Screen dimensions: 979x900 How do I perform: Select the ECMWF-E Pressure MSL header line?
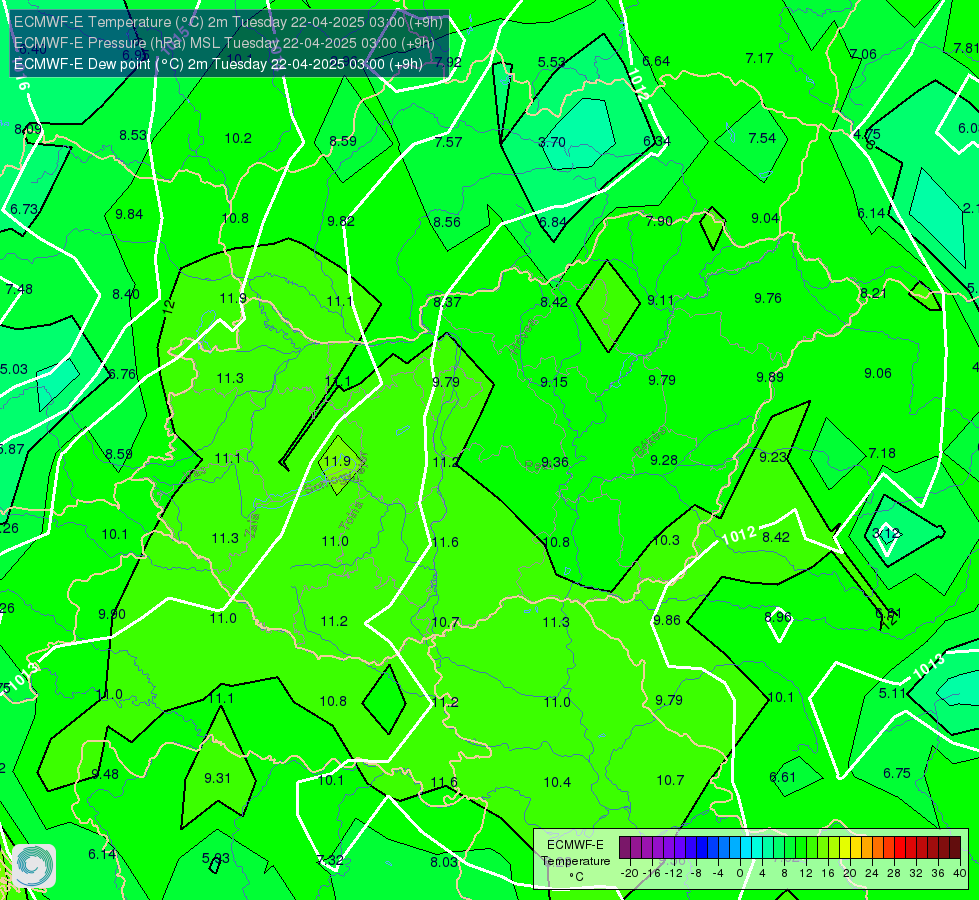224,43
